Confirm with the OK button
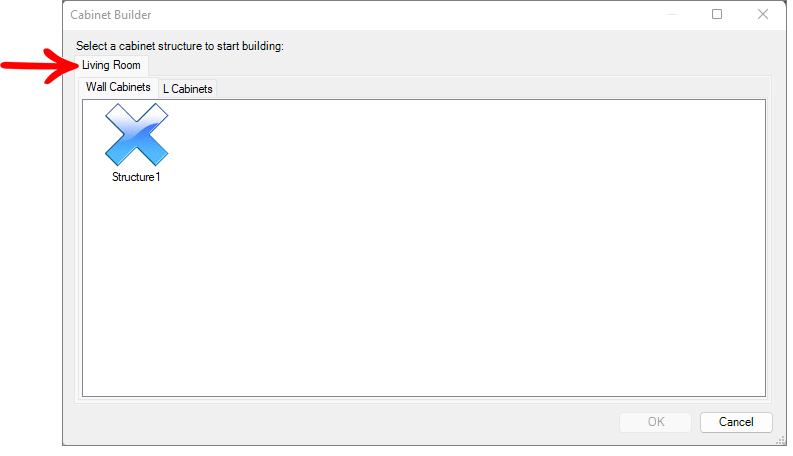The image size is (793, 456). 655,422
